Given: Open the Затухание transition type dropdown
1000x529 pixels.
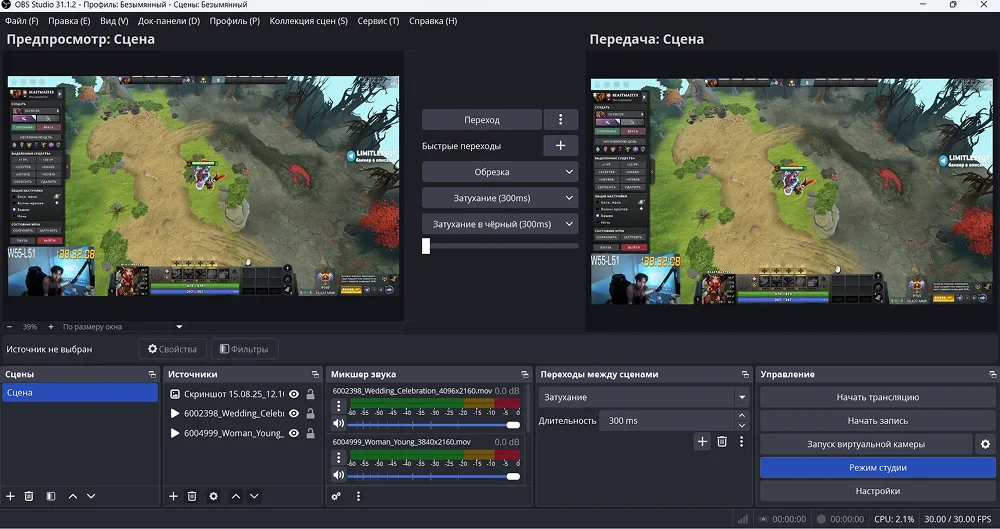Looking at the screenshot, I should pos(644,398).
